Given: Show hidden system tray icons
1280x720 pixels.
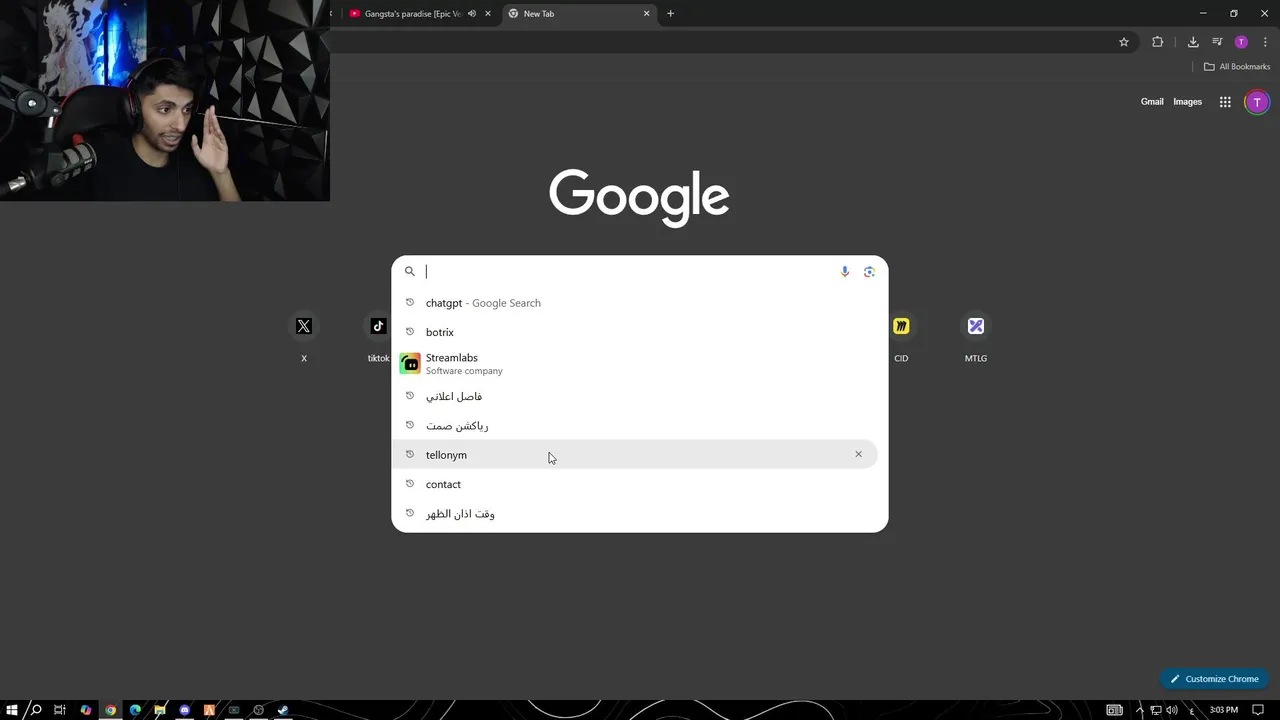Looking at the screenshot, I should click(1139, 710).
